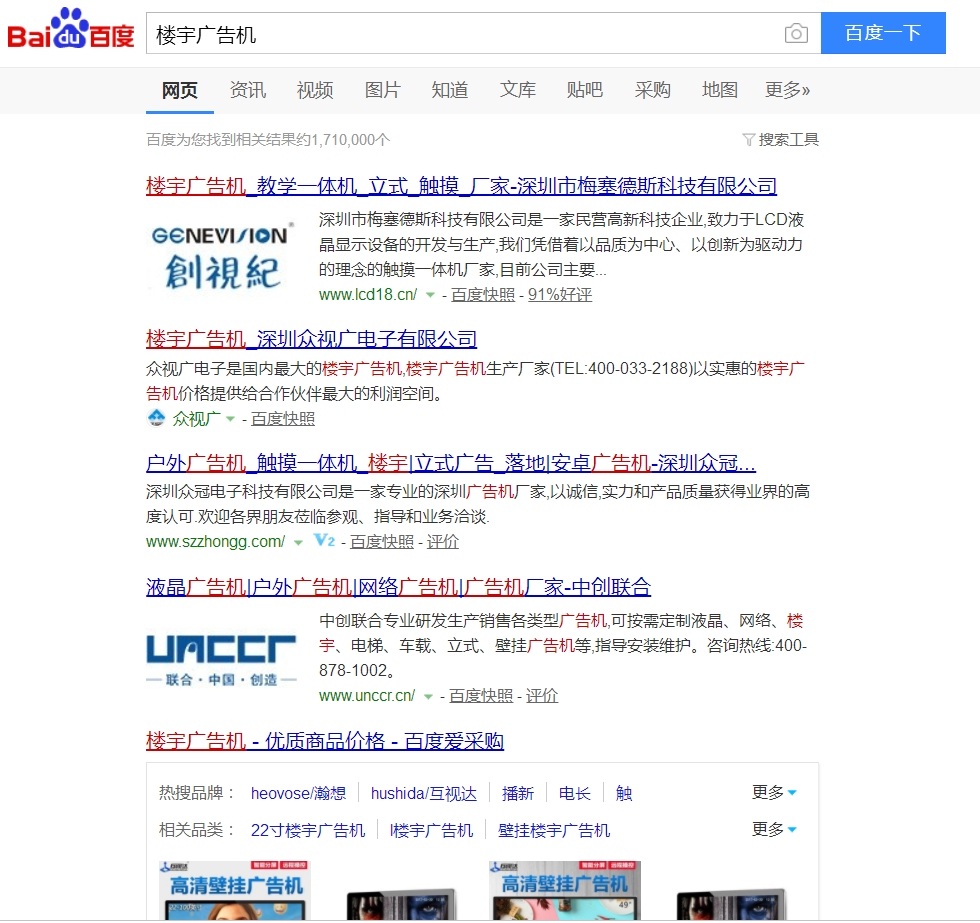
Task: Open the 地图 tab
Action: click(x=719, y=91)
